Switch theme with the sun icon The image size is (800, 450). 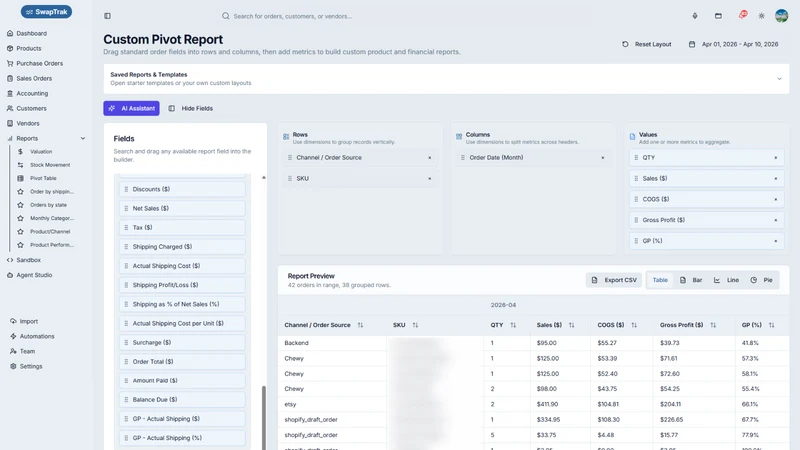[x=761, y=16]
